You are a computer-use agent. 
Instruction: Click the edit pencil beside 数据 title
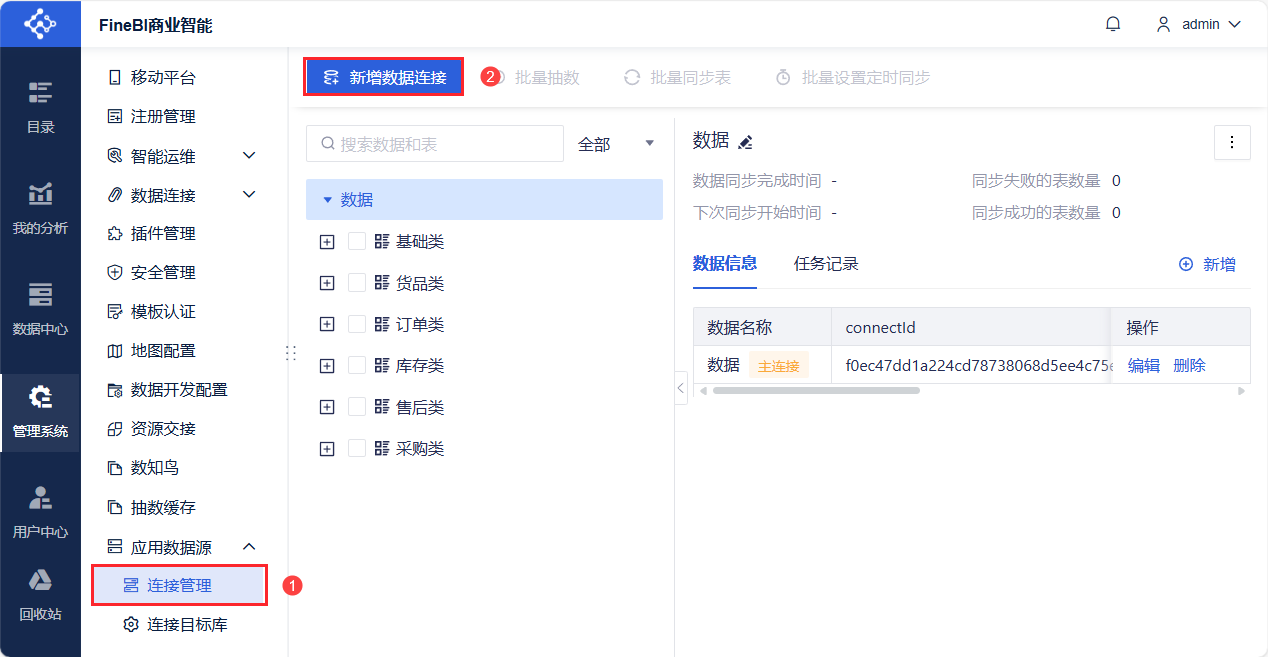pyautogui.click(x=745, y=142)
